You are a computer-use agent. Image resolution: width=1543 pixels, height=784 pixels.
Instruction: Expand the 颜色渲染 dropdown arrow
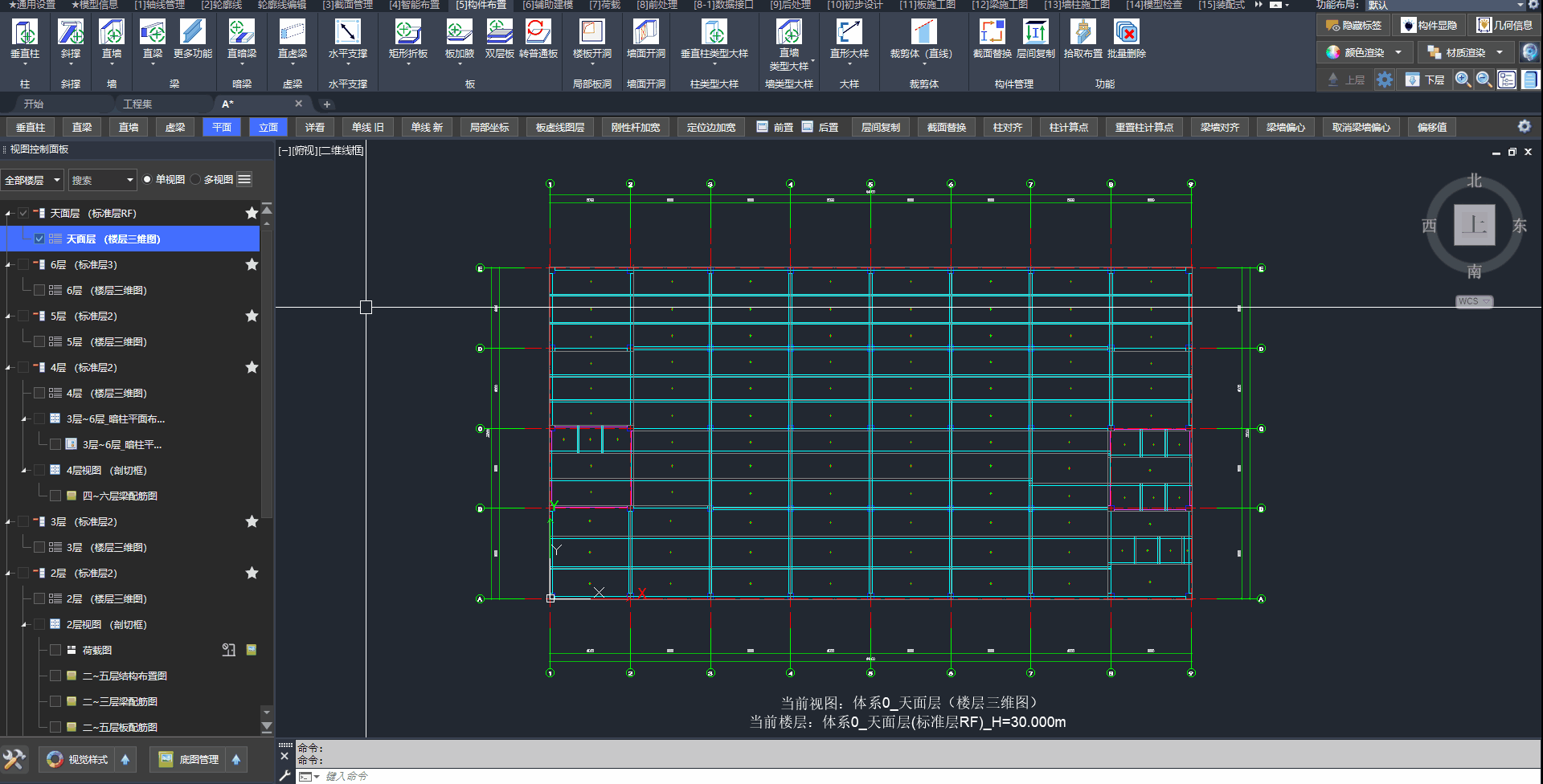pyautogui.click(x=1398, y=53)
